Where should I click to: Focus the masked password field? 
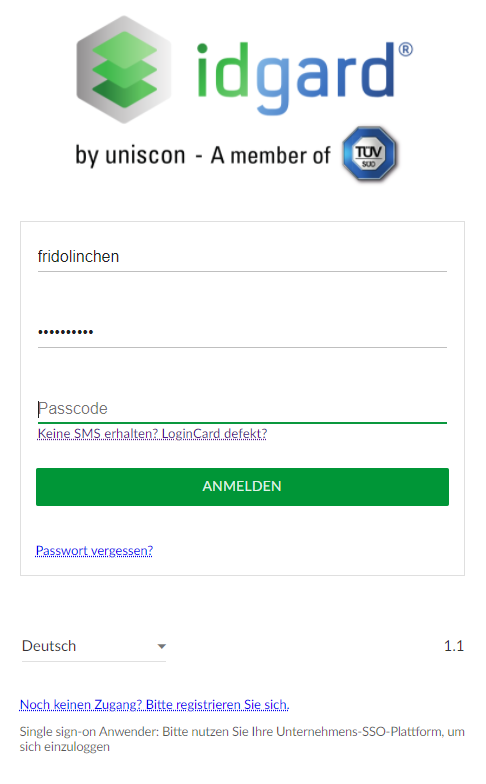(x=242, y=332)
